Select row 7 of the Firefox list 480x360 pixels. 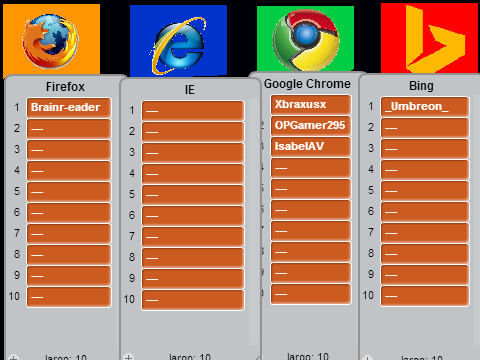[x=69, y=233]
